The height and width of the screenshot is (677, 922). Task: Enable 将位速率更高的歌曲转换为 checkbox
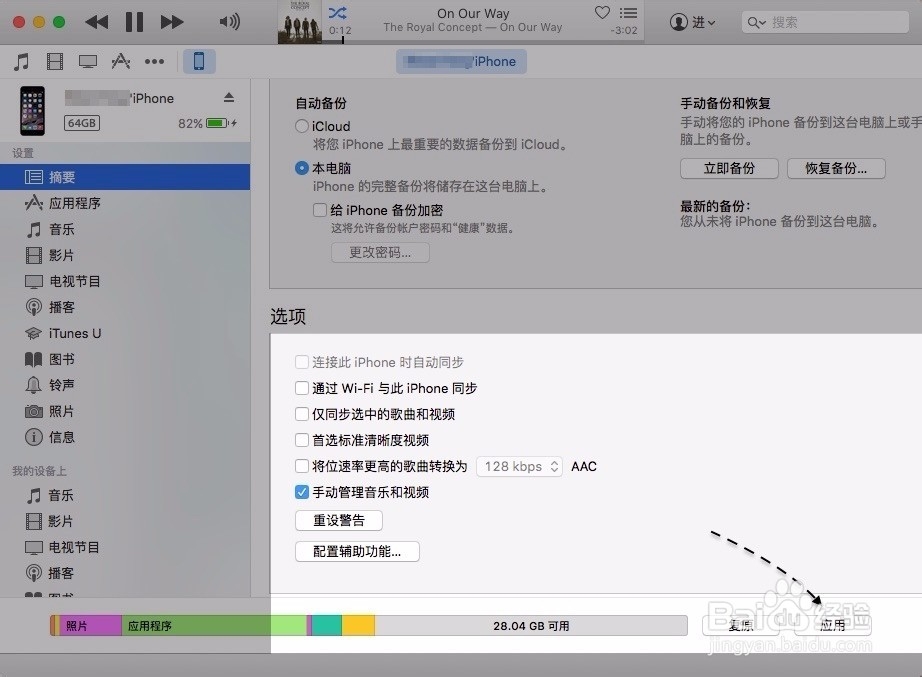[x=302, y=466]
